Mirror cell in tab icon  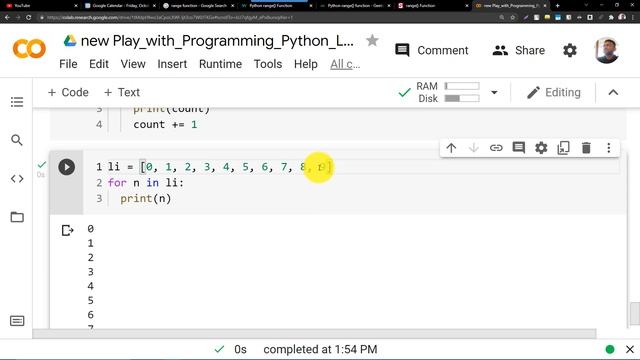(x=563, y=148)
